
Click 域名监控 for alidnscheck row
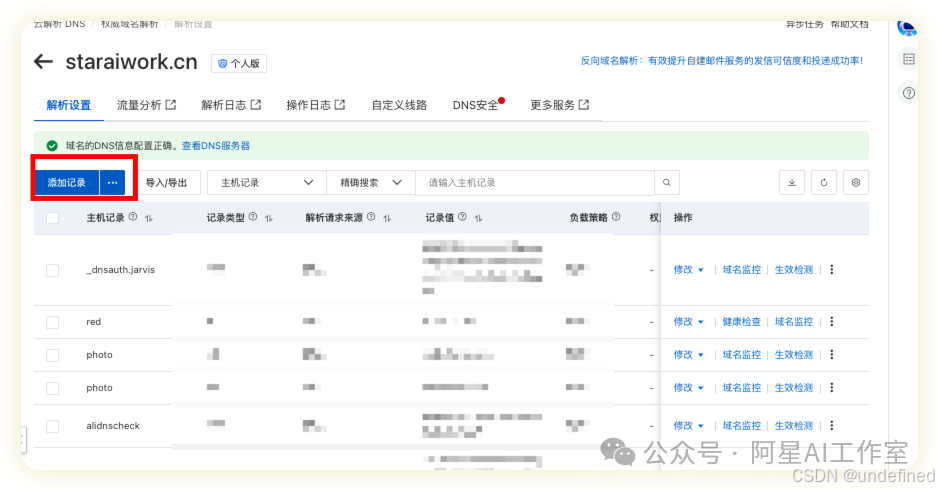(741, 426)
